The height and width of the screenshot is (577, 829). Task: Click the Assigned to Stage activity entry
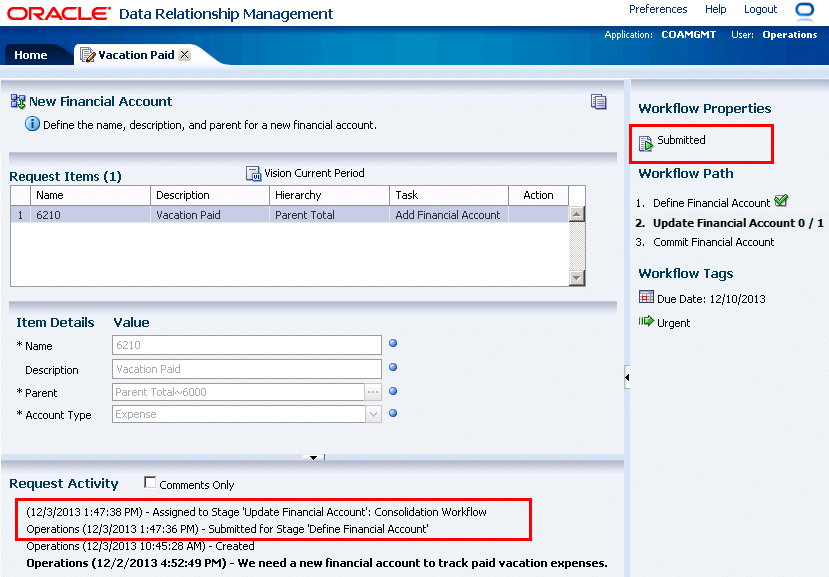click(x=256, y=512)
